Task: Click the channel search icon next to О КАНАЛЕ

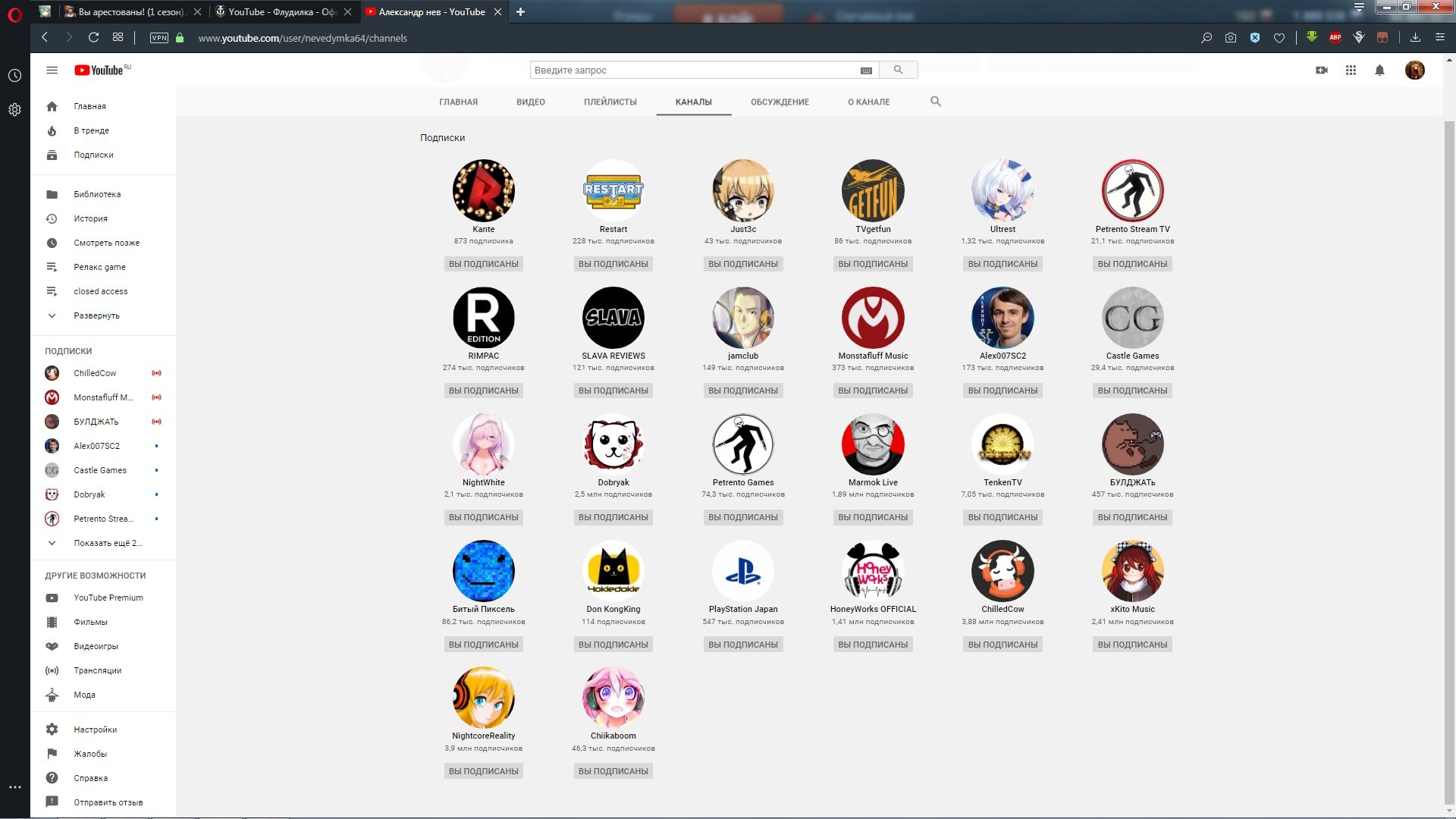Action: coord(936,102)
